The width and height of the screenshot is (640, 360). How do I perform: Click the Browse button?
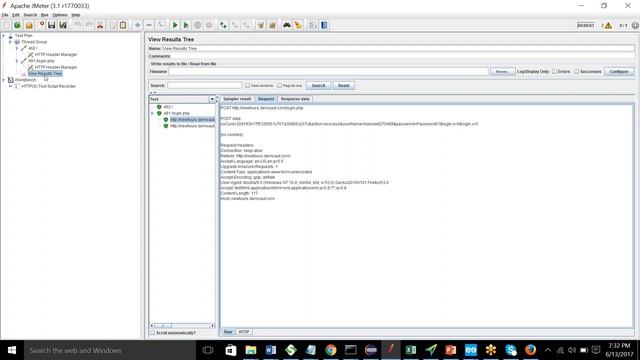pos(502,71)
